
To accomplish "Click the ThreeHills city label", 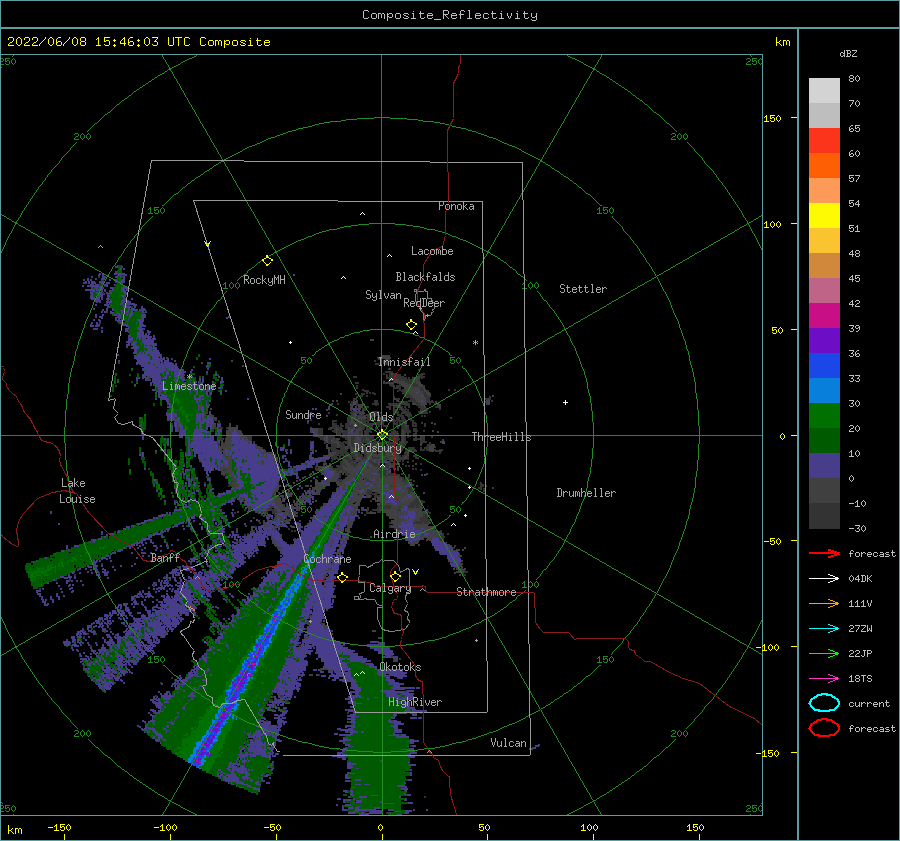I will tap(502, 437).
